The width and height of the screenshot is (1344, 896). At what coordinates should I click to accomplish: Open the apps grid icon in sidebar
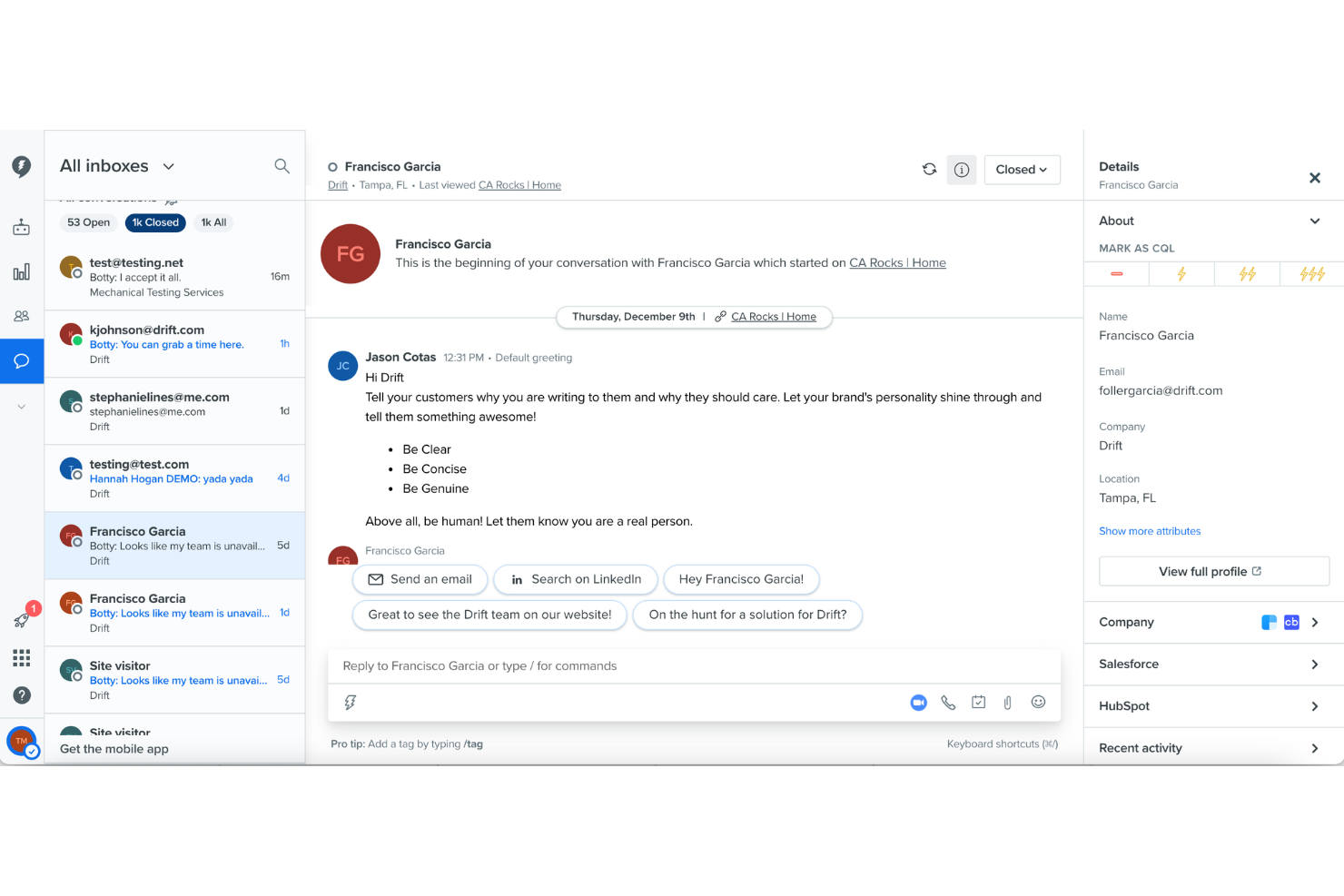click(x=22, y=657)
